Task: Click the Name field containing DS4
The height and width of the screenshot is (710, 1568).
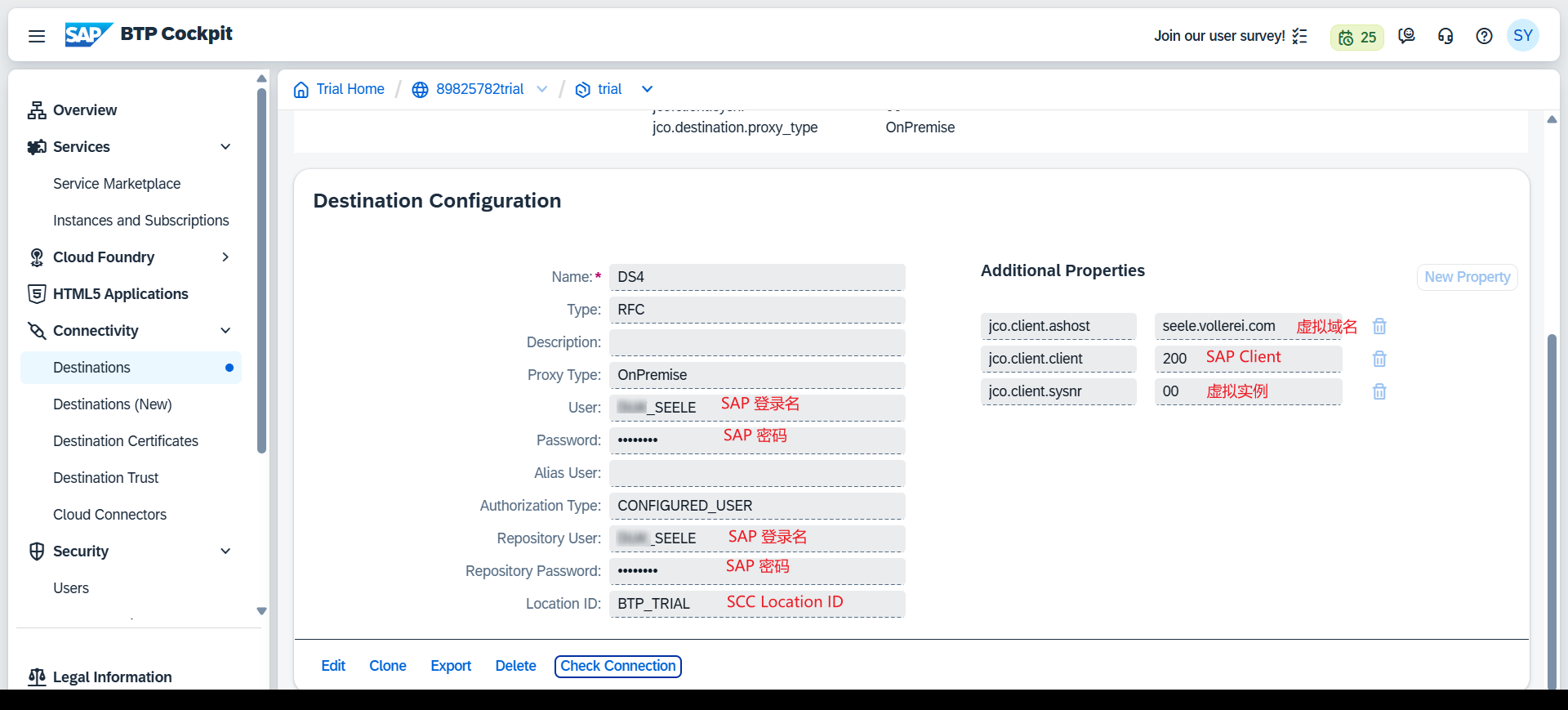Action: (757, 277)
